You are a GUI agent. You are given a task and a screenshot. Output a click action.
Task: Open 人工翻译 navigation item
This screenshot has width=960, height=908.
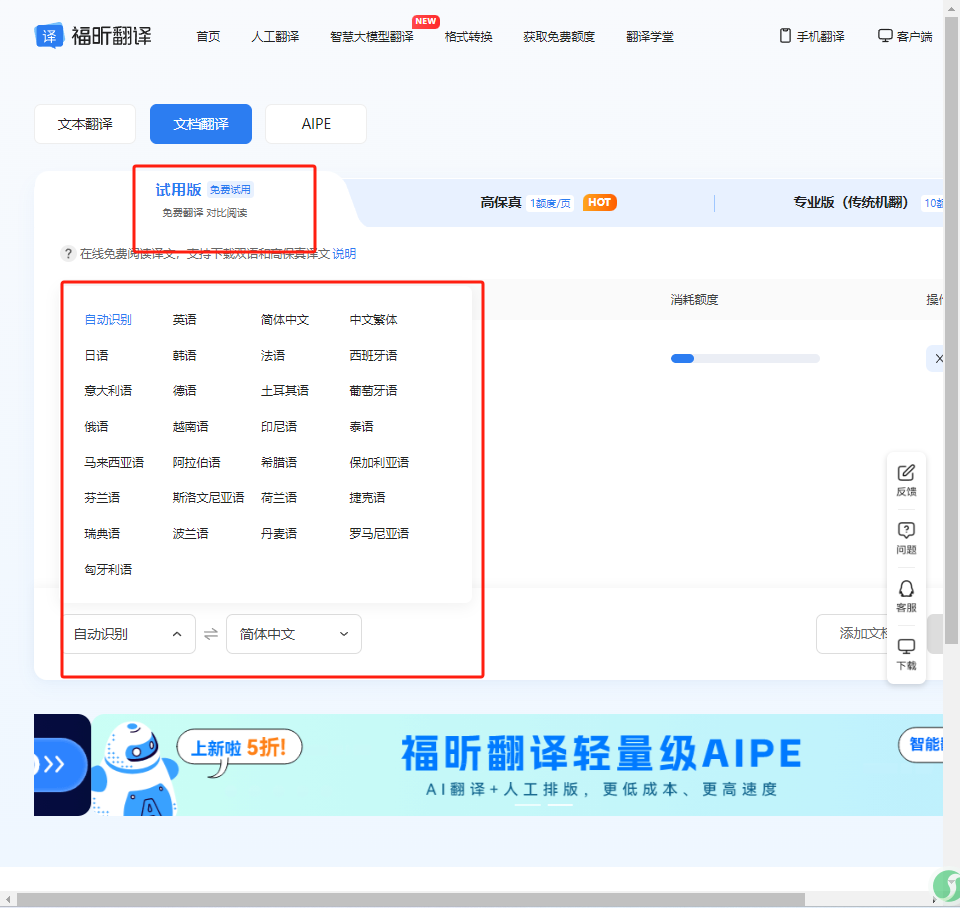pyautogui.click(x=275, y=37)
